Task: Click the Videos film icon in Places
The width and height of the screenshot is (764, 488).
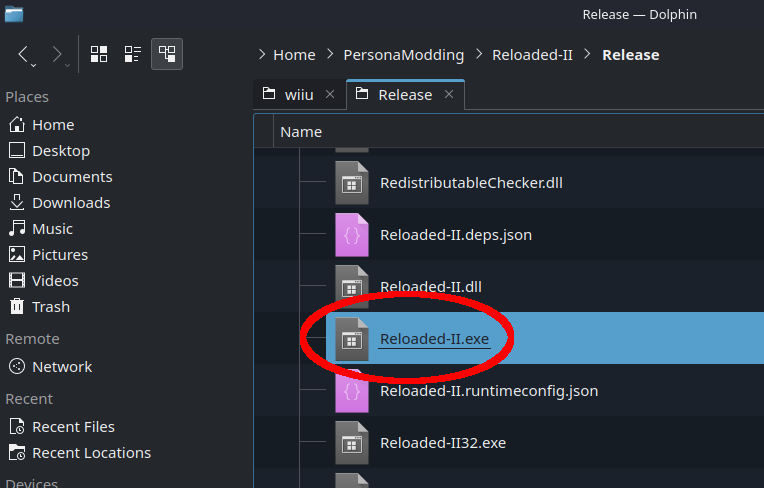Action: [17, 281]
